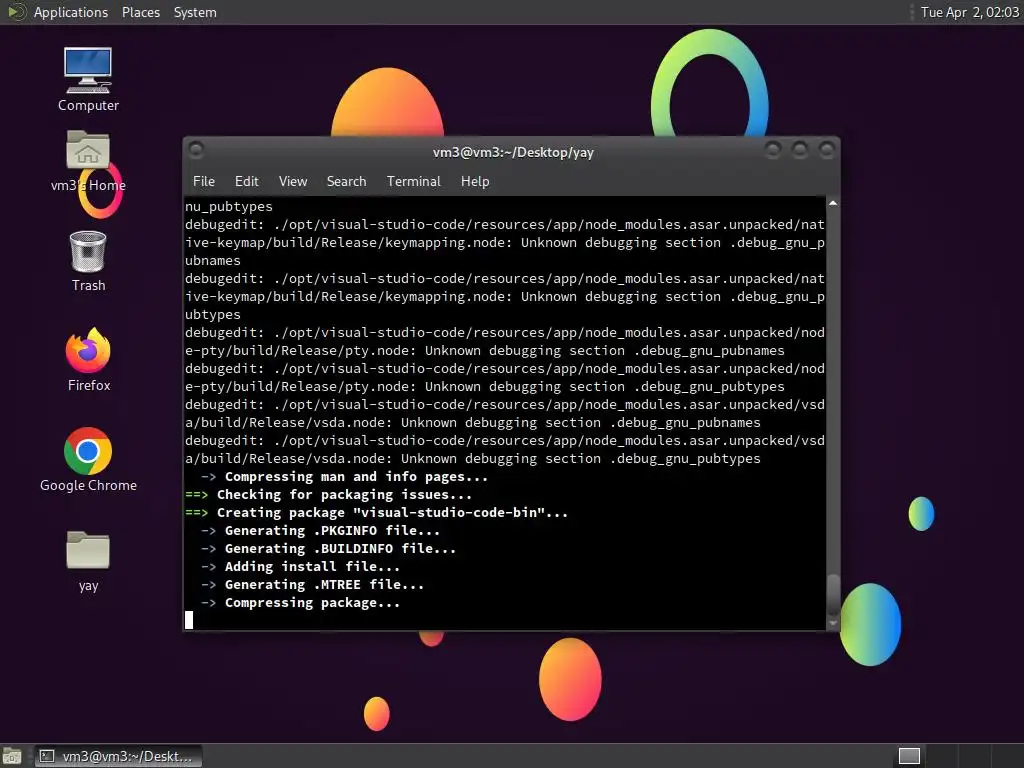Close the terminal window
Viewport: 1024px width, 768px height.
(826, 151)
